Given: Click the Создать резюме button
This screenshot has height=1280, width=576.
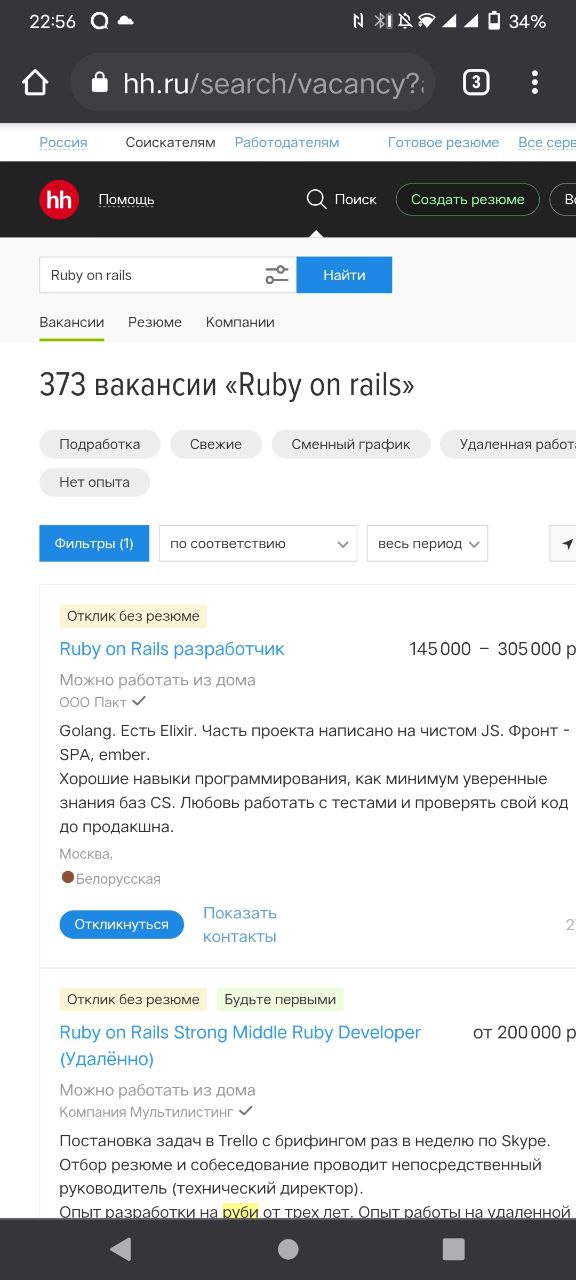Looking at the screenshot, I should pyautogui.click(x=467, y=199).
